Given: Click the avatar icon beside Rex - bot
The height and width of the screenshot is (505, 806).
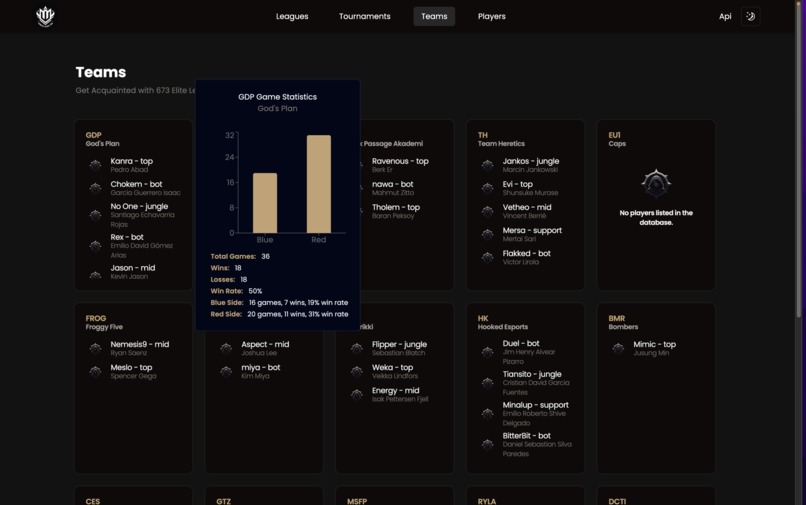Looking at the screenshot, I should click(x=95, y=246).
